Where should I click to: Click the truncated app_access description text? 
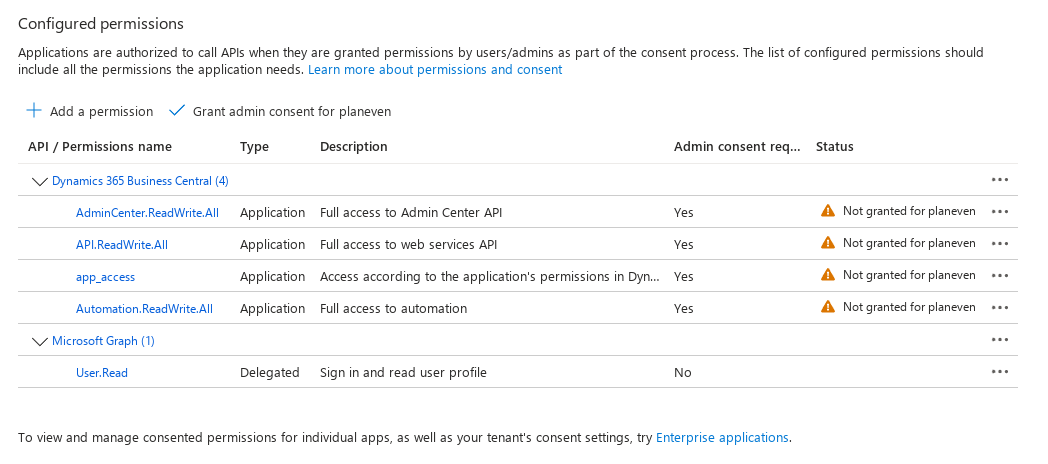point(490,277)
